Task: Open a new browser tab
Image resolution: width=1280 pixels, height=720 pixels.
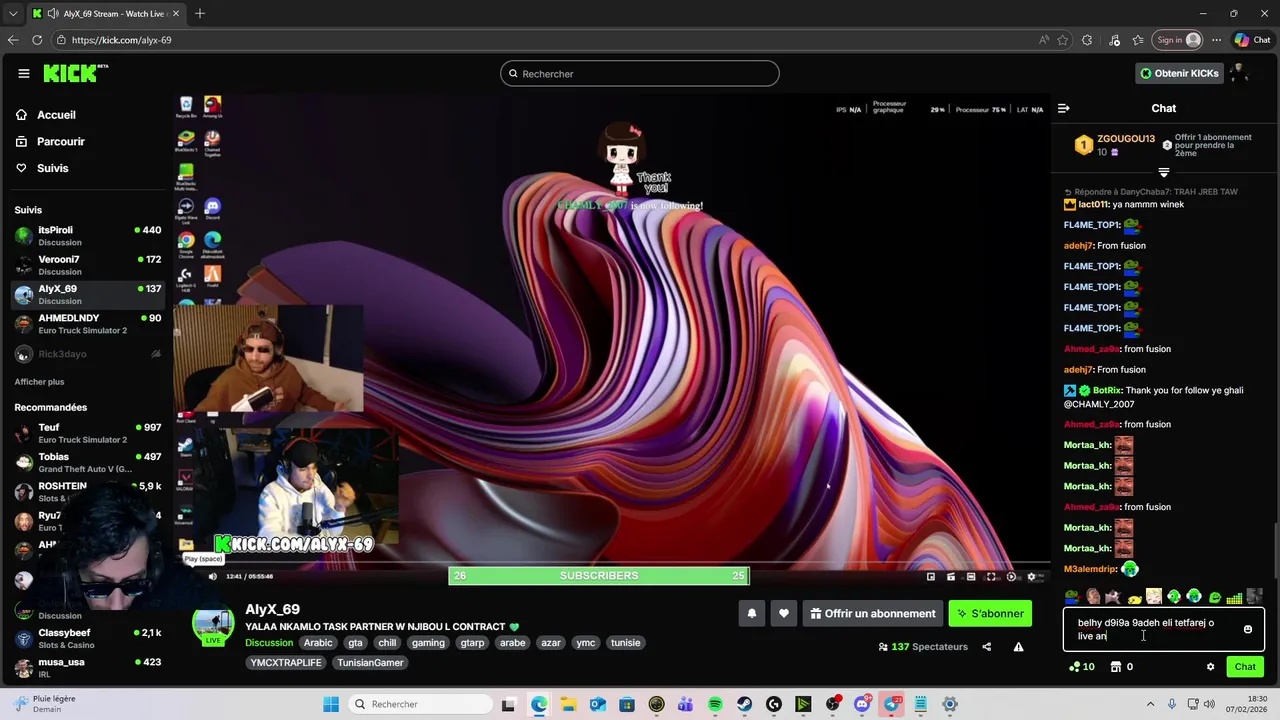Action: click(x=200, y=13)
